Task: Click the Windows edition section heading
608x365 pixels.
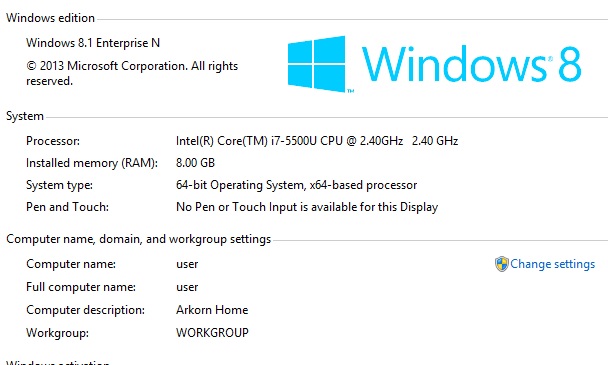Action: tap(50, 18)
